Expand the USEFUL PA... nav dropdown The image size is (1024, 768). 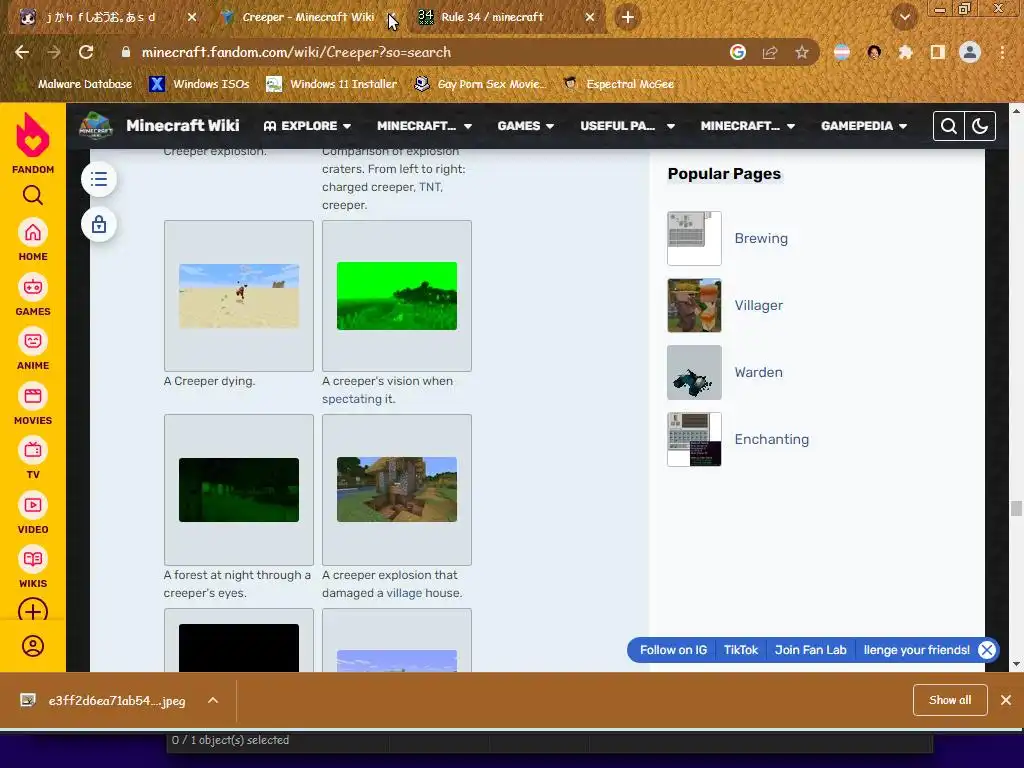627,126
